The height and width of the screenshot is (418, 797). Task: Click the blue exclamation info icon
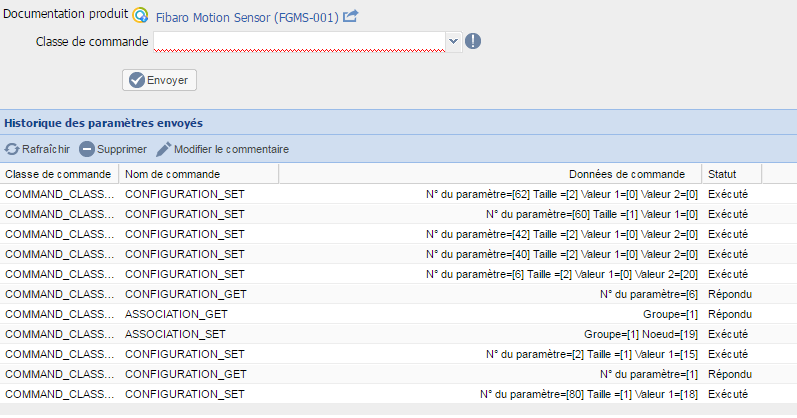473,41
